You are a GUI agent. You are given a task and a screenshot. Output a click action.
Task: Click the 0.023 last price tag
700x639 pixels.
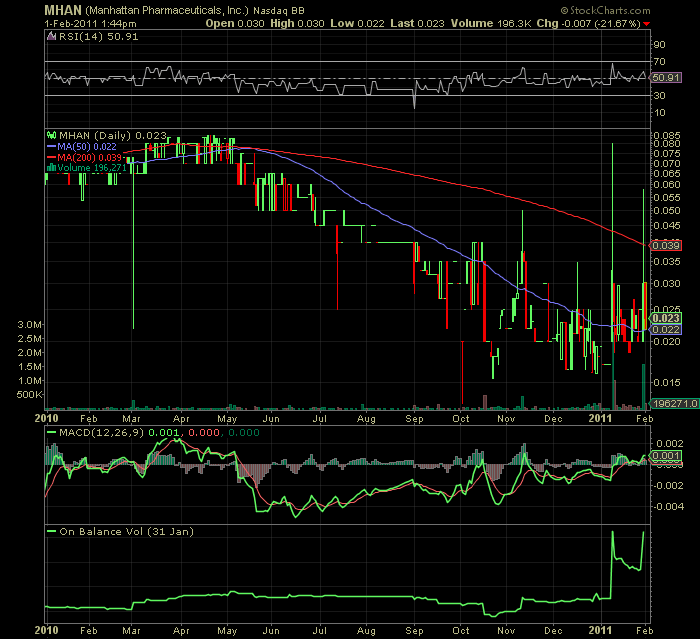665,317
